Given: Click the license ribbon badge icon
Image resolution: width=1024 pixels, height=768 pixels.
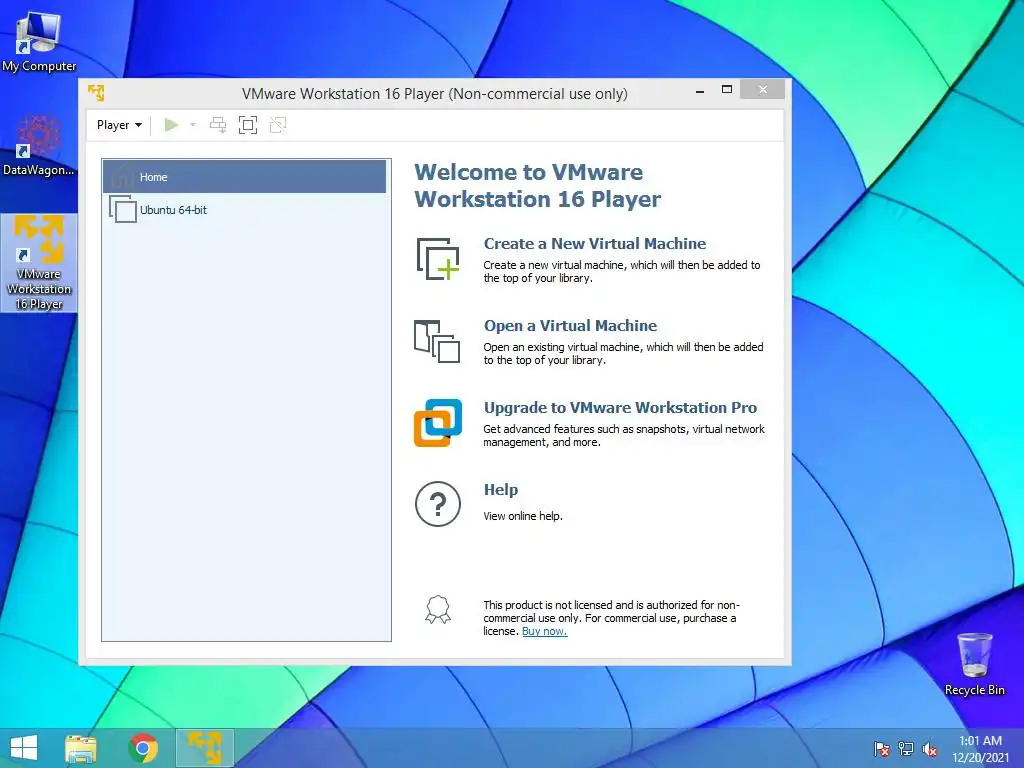Looking at the screenshot, I should tap(438, 609).
